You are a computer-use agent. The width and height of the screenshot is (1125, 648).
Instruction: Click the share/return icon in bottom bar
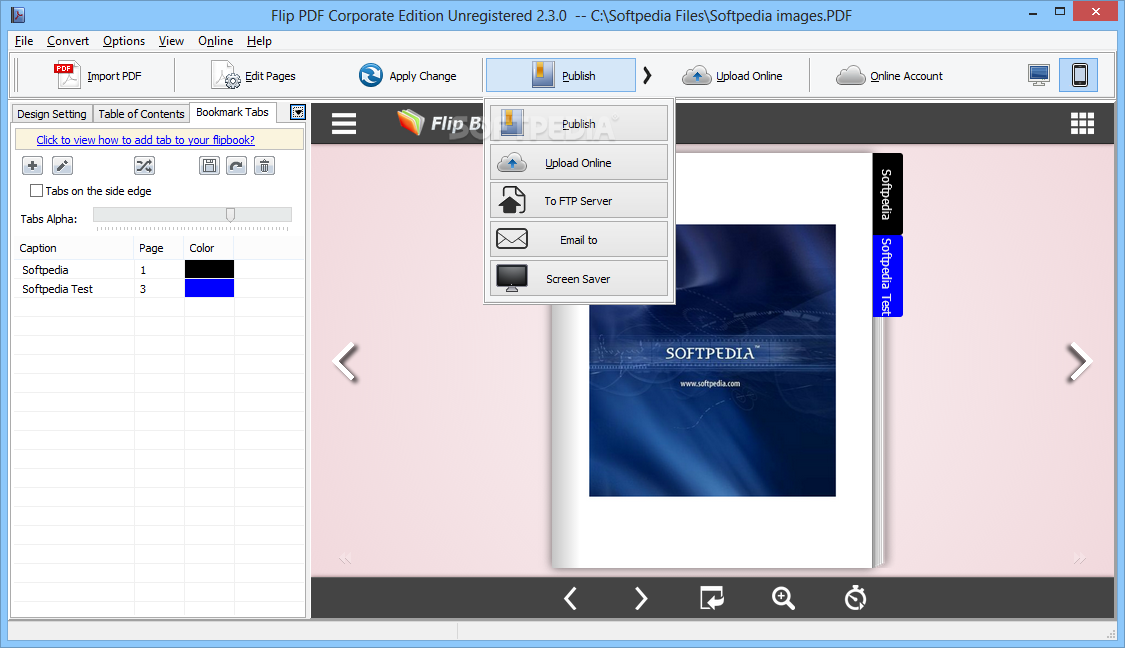pos(712,598)
